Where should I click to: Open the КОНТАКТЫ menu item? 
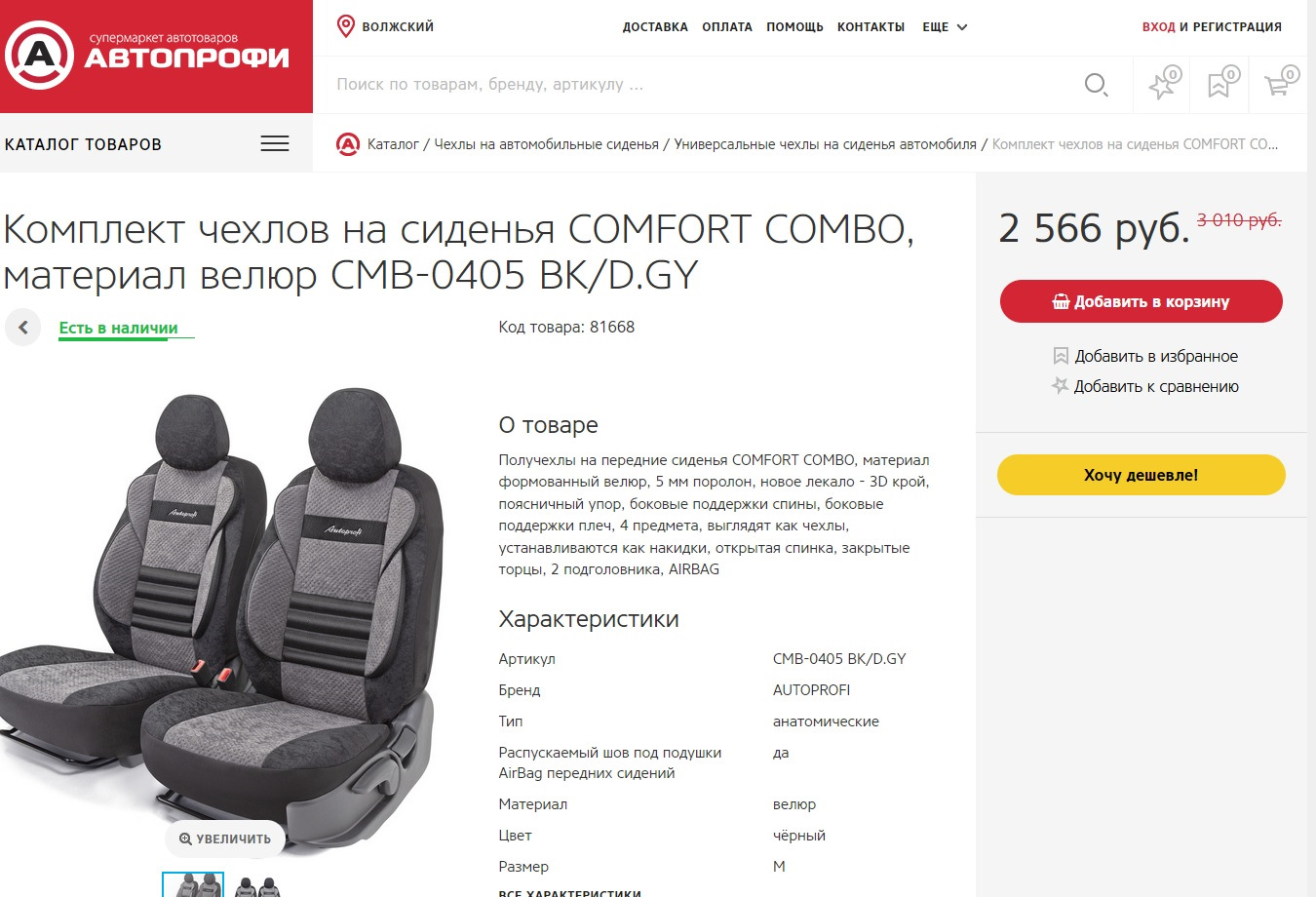(871, 27)
